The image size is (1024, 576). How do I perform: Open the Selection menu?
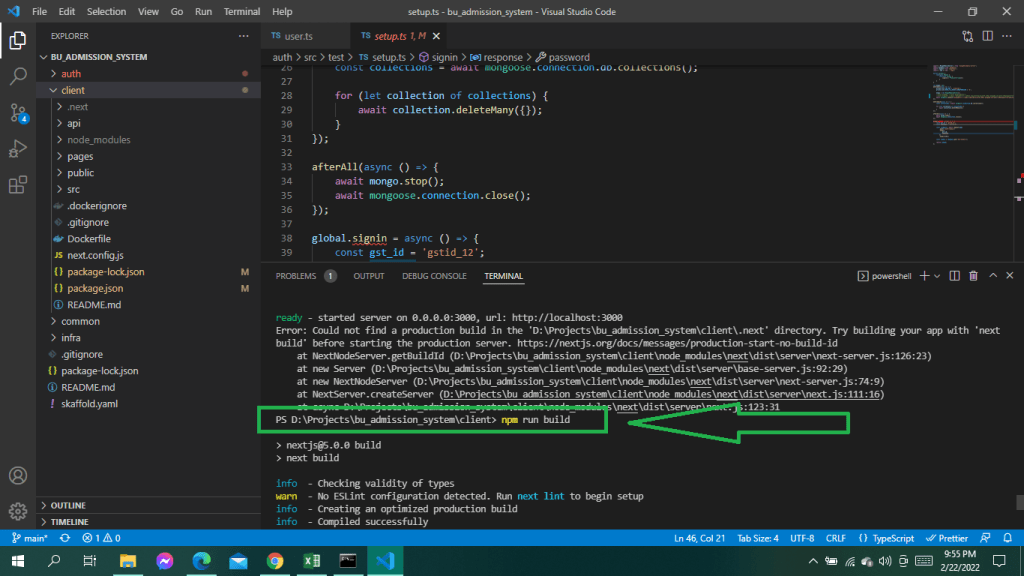(x=106, y=12)
